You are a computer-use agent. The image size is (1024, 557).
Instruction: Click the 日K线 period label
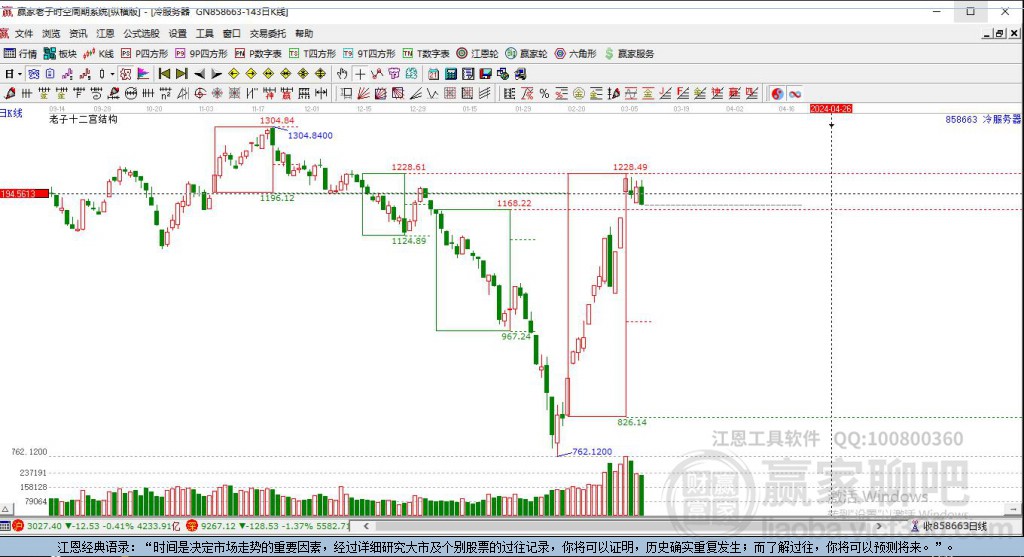(x=11, y=113)
